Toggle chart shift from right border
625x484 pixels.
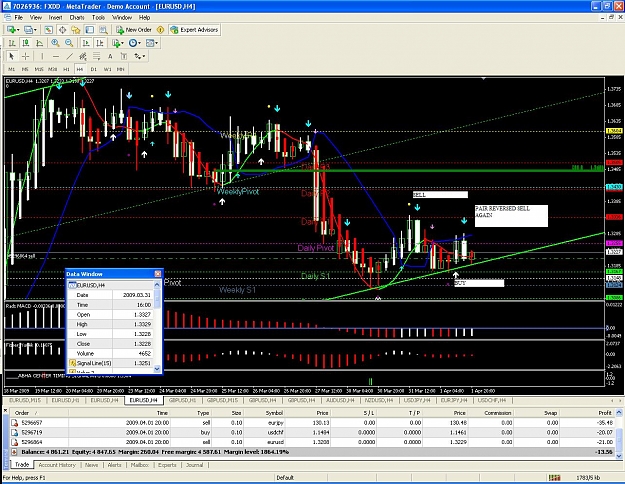pyautogui.click(x=99, y=43)
